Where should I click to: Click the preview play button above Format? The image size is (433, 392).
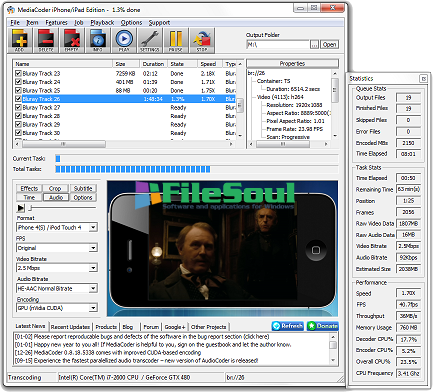point(21,208)
